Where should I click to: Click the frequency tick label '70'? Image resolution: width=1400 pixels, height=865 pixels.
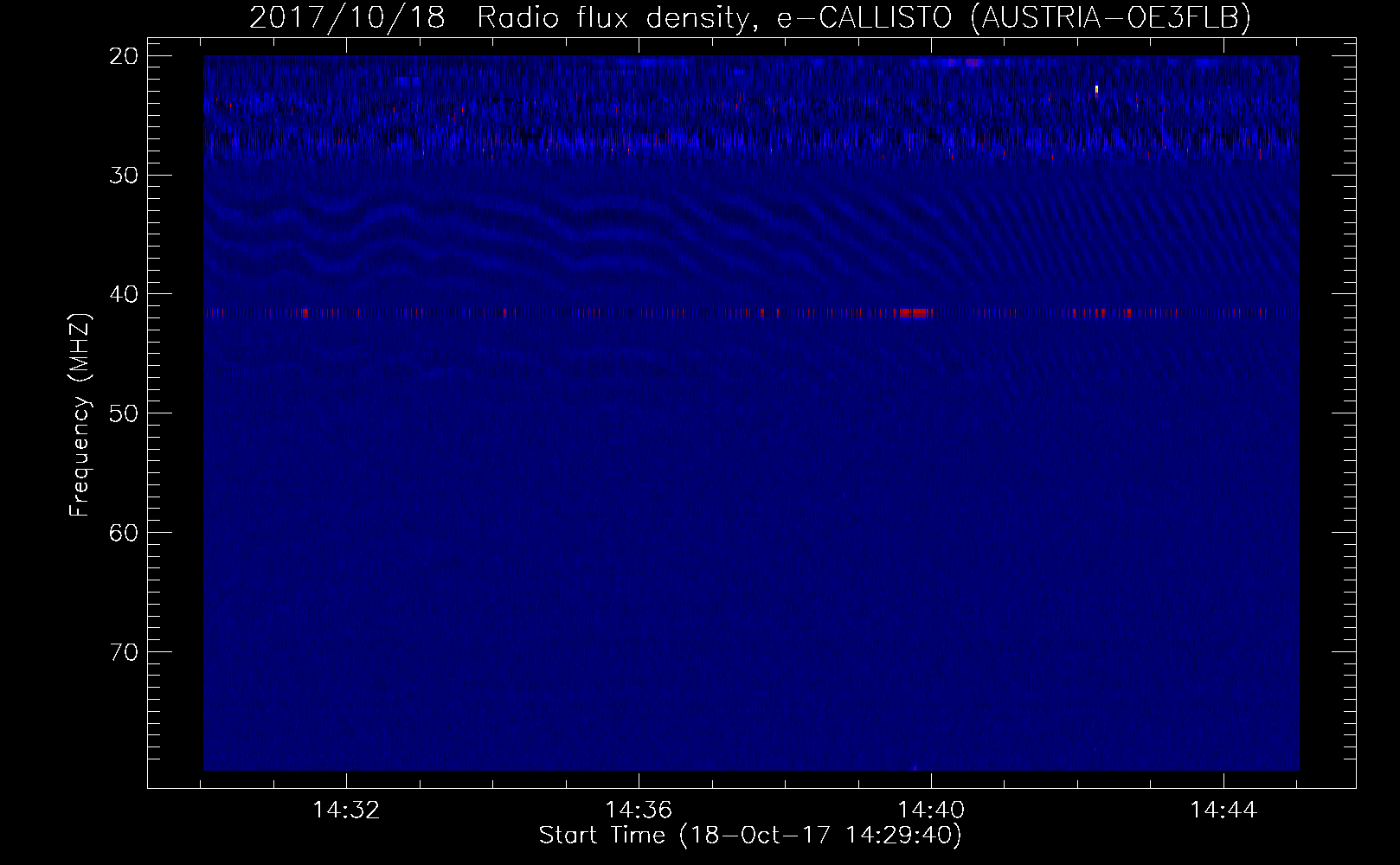pos(124,652)
